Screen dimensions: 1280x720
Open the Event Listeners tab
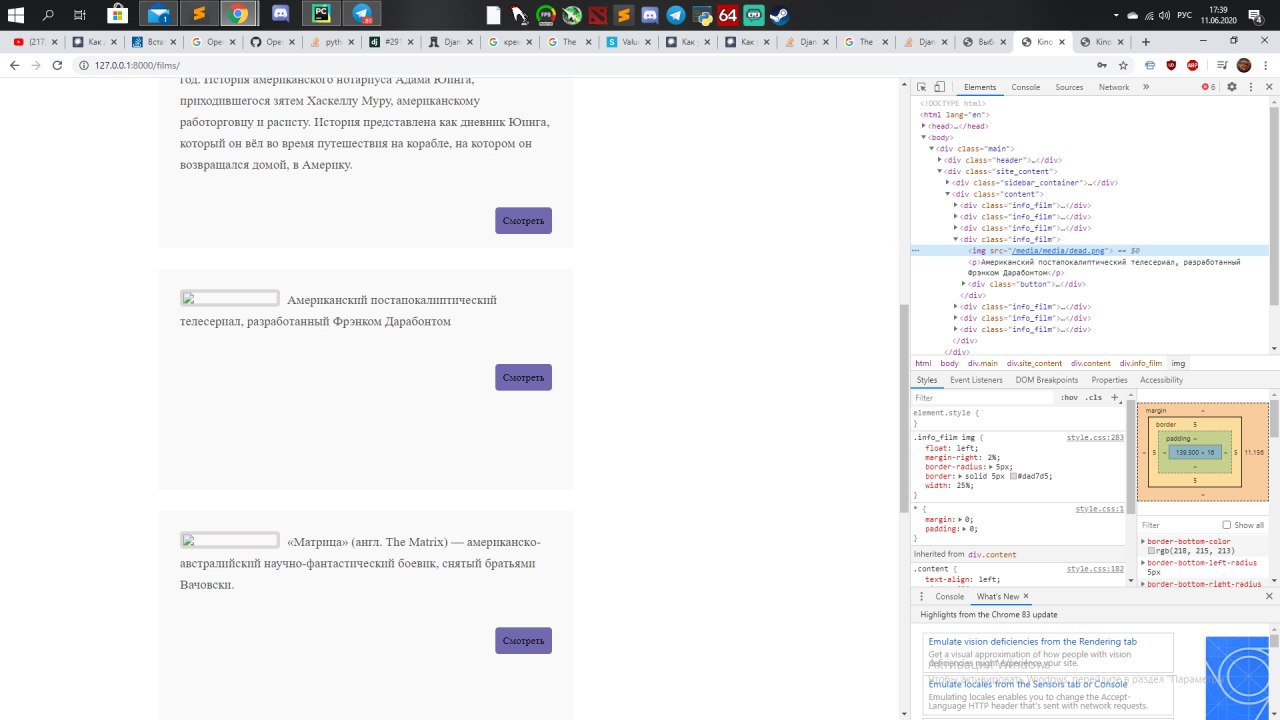tap(976, 380)
